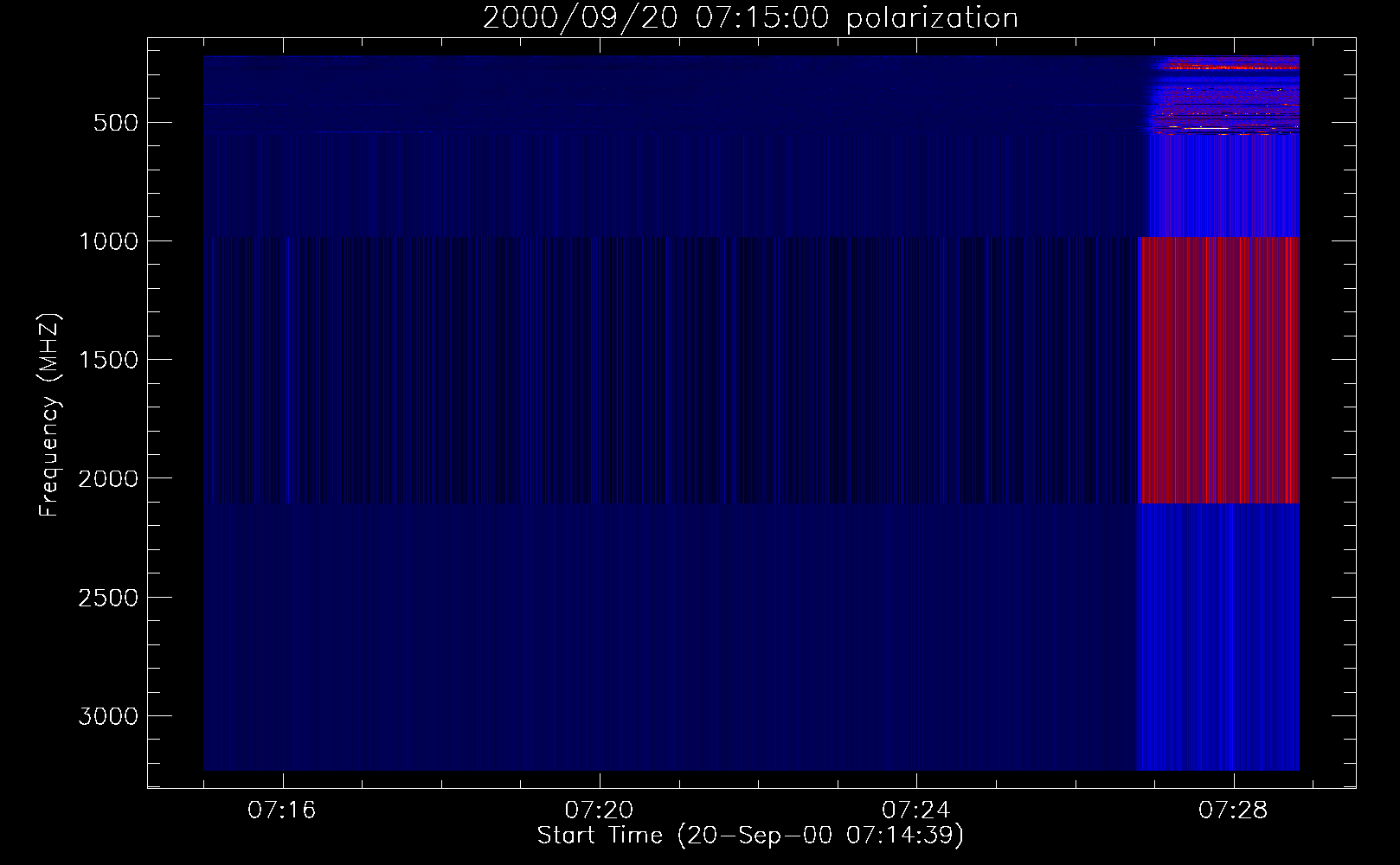
Task: Select the 2500 frequency axis label
Action: tap(108, 598)
